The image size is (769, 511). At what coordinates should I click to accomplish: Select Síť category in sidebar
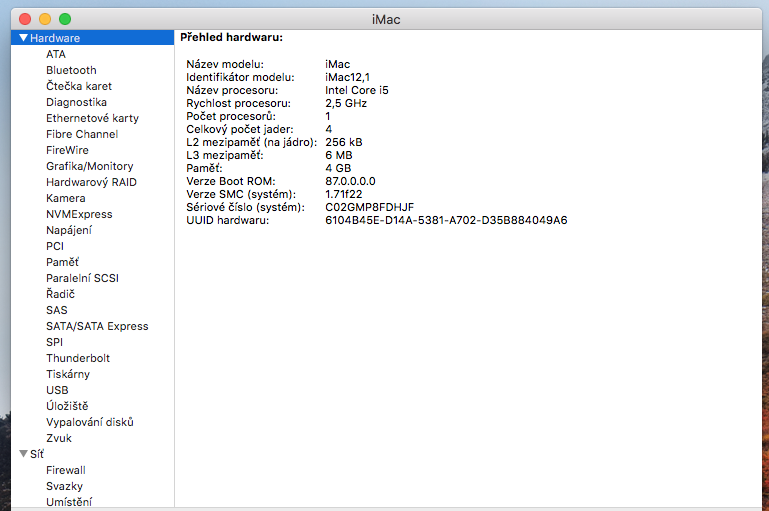click(x=37, y=454)
